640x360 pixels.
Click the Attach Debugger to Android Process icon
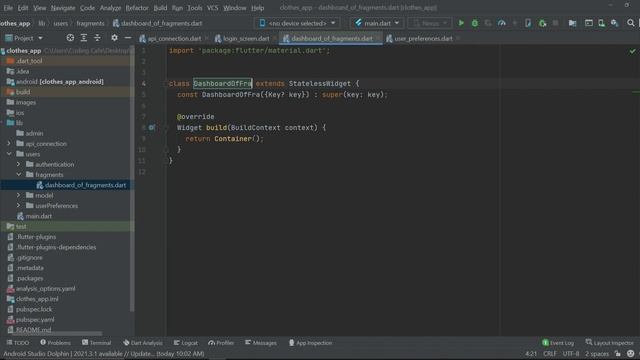[x=542, y=23]
